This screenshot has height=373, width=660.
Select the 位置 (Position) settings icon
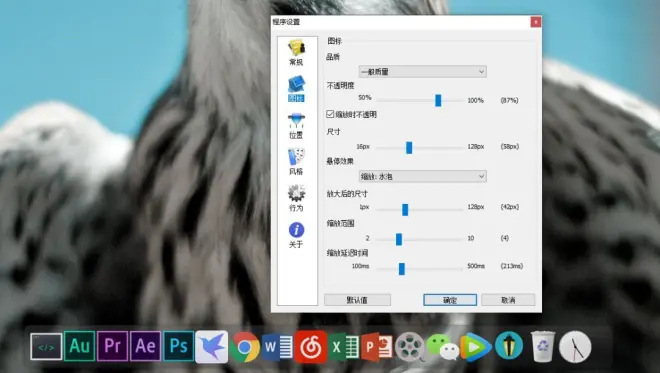[x=296, y=126]
